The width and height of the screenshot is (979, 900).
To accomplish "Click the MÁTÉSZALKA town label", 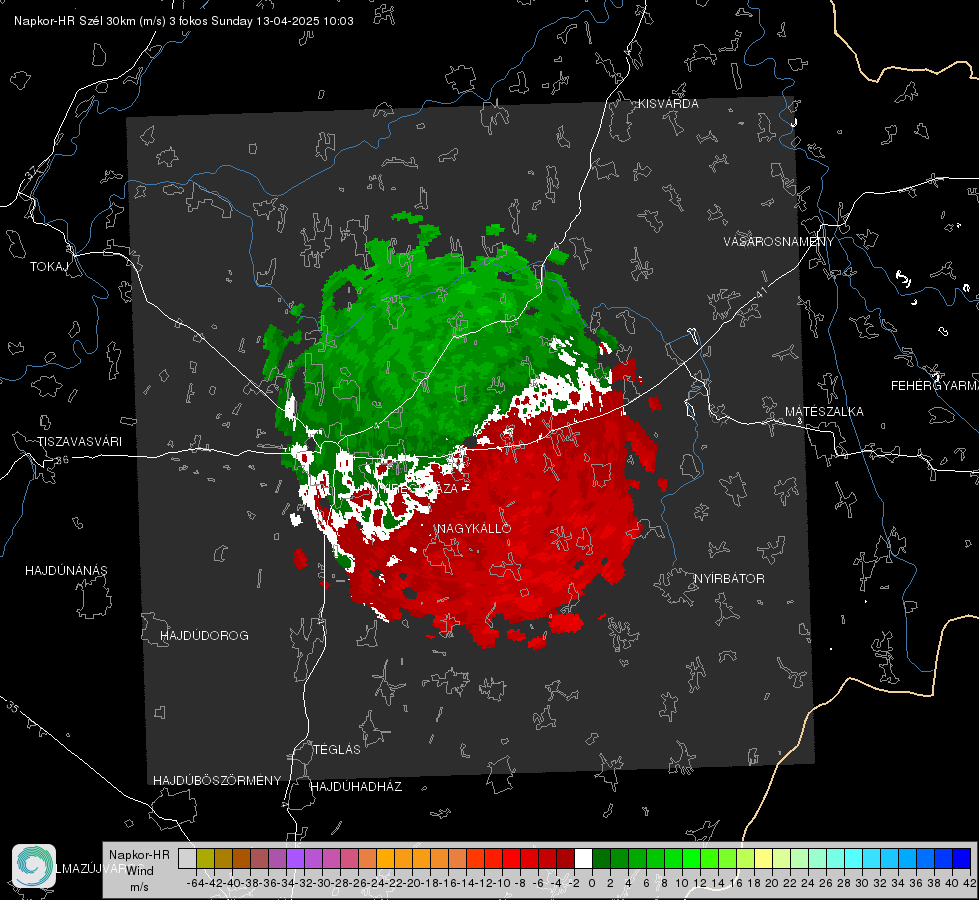I will tap(824, 412).
